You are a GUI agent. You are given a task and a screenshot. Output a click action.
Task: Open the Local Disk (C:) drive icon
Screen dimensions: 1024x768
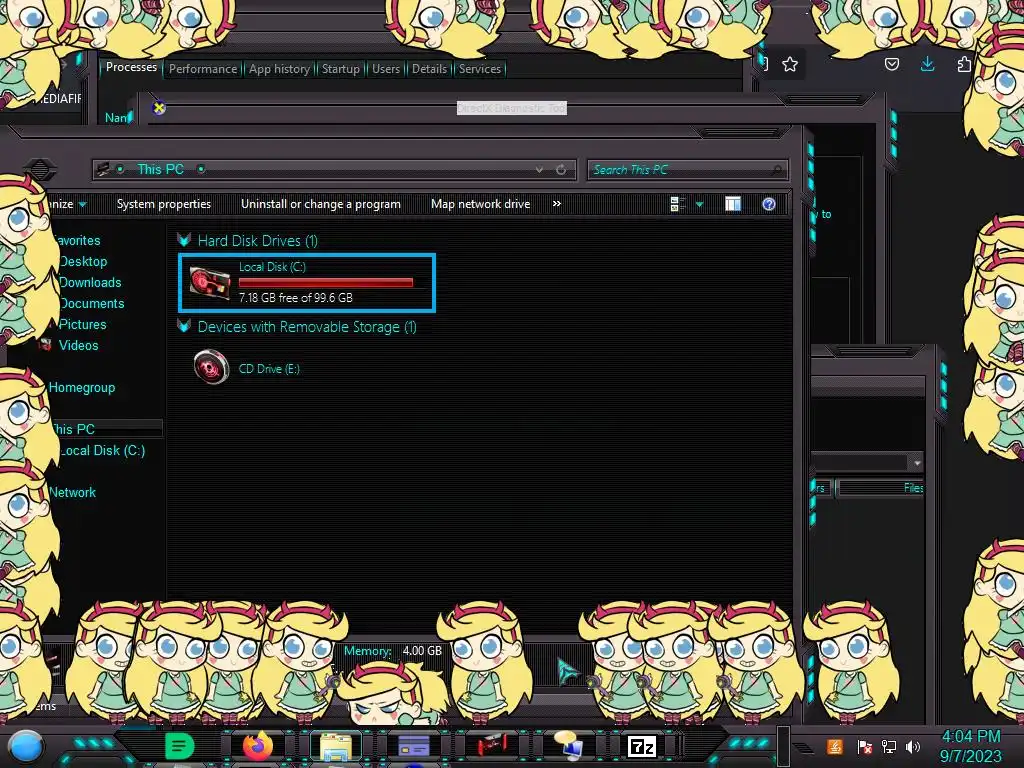pos(210,282)
